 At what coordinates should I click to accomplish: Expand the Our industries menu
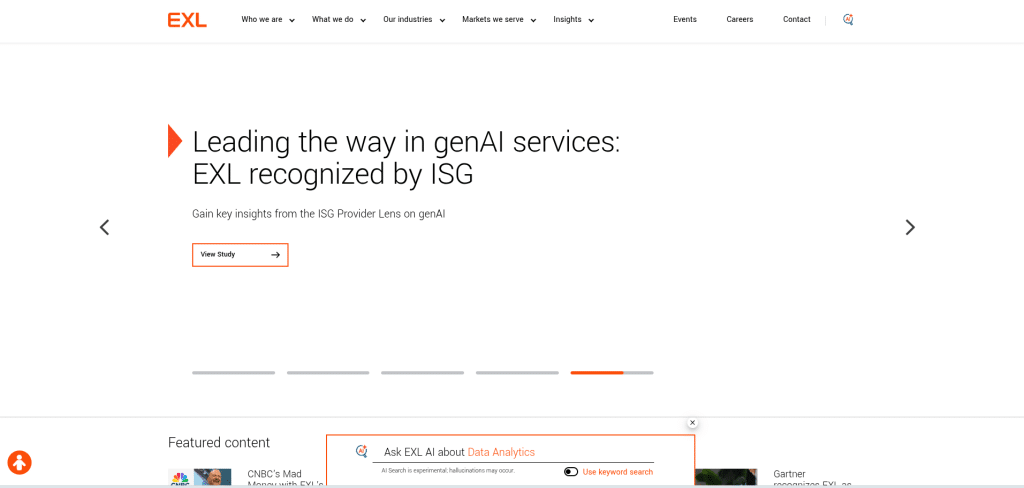414,20
